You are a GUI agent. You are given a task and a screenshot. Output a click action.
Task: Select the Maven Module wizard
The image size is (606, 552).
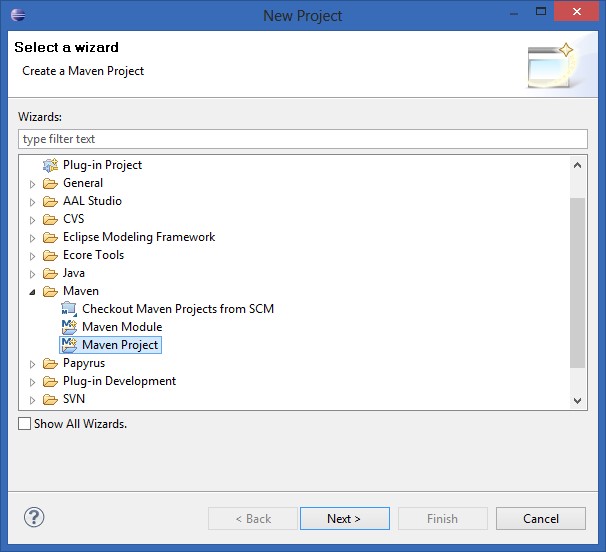coord(122,327)
